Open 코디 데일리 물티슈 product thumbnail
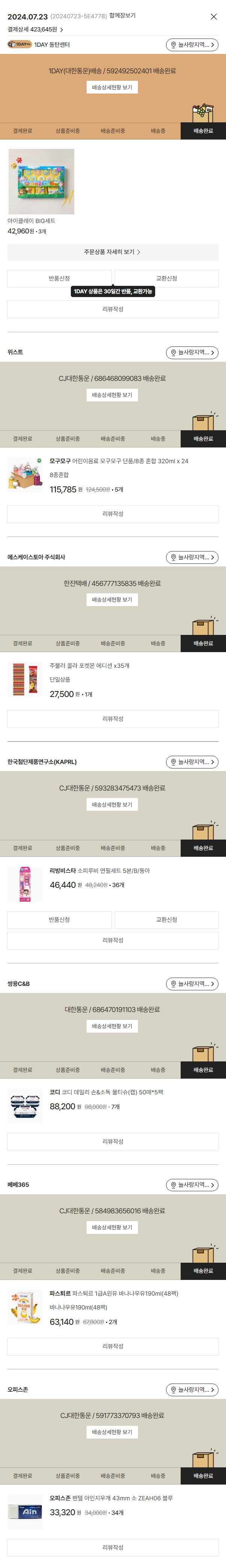This screenshot has width=226, height=1568. tap(25, 1106)
